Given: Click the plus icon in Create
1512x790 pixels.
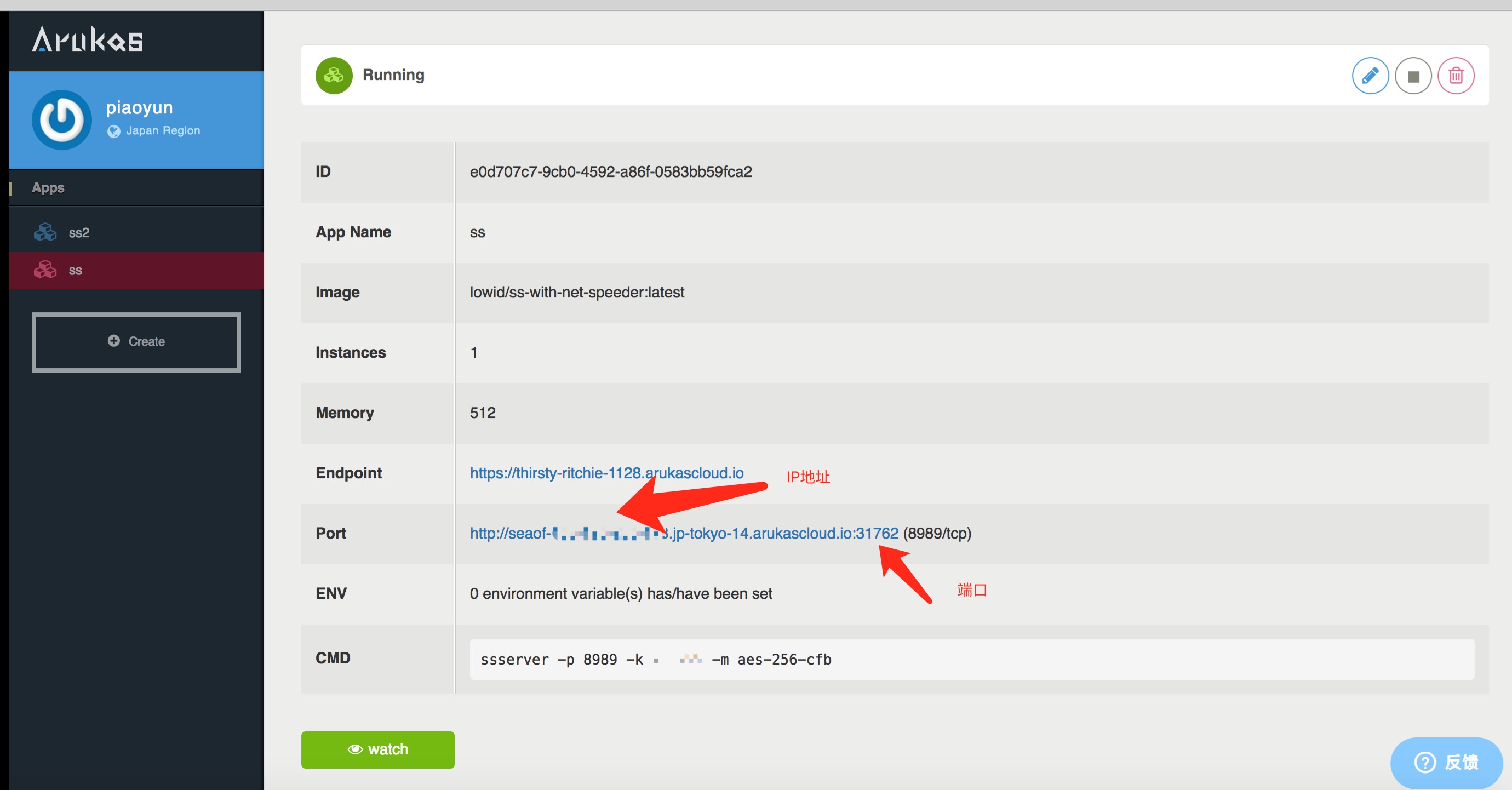Looking at the screenshot, I should click(114, 341).
